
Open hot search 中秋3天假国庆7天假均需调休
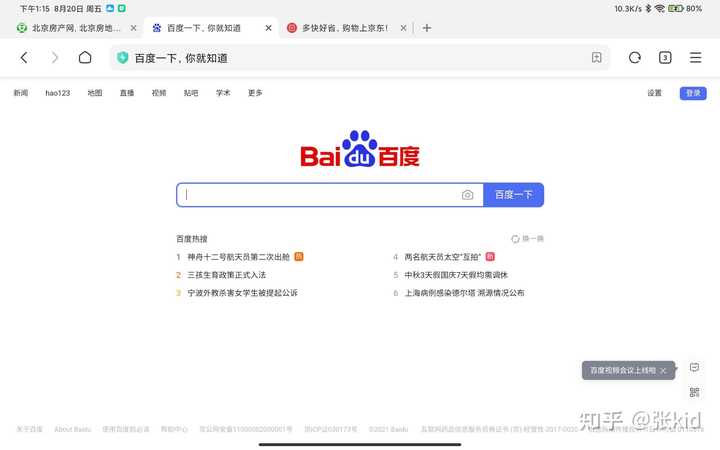(456, 275)
